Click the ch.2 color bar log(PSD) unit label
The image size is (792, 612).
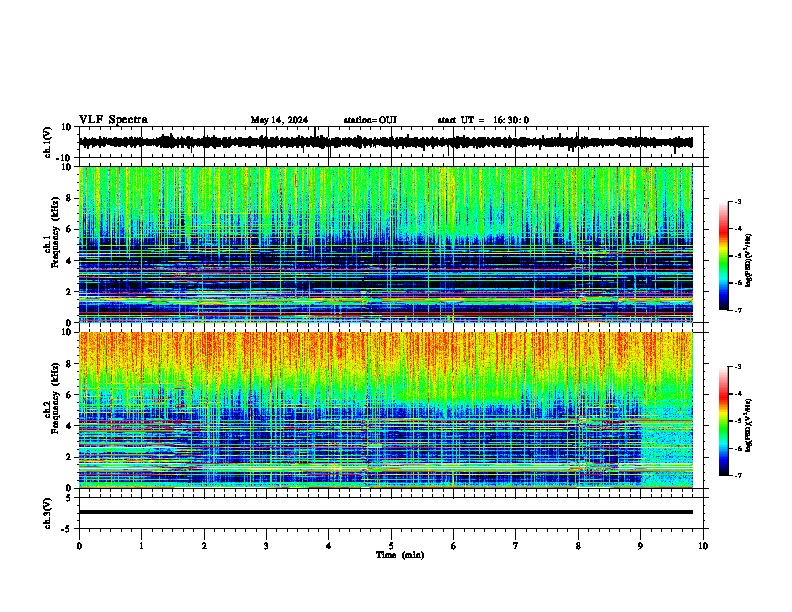coord(748,425)
